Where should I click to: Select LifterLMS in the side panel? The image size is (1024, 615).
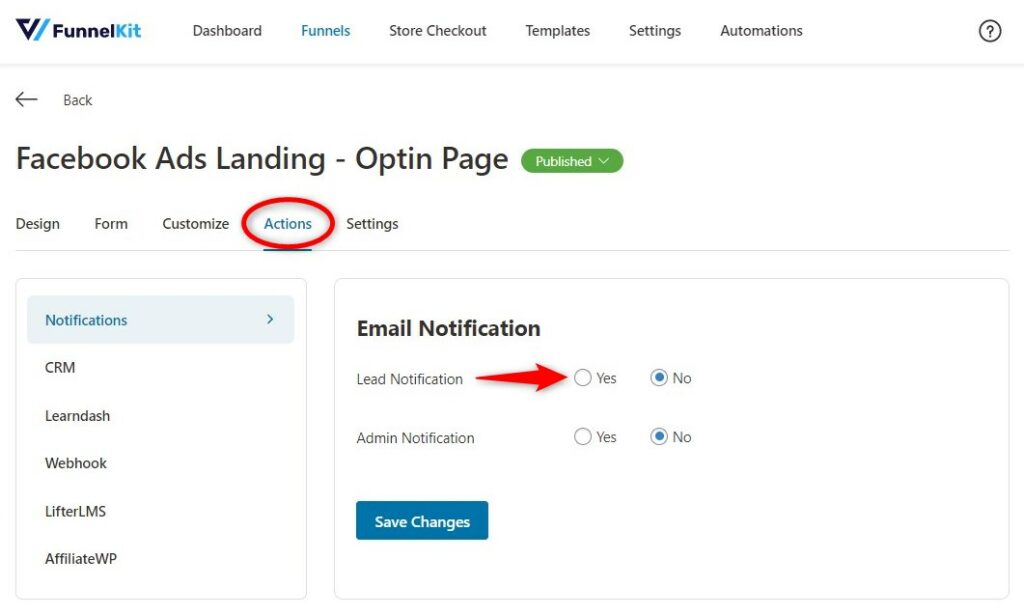tap(76, 511)
